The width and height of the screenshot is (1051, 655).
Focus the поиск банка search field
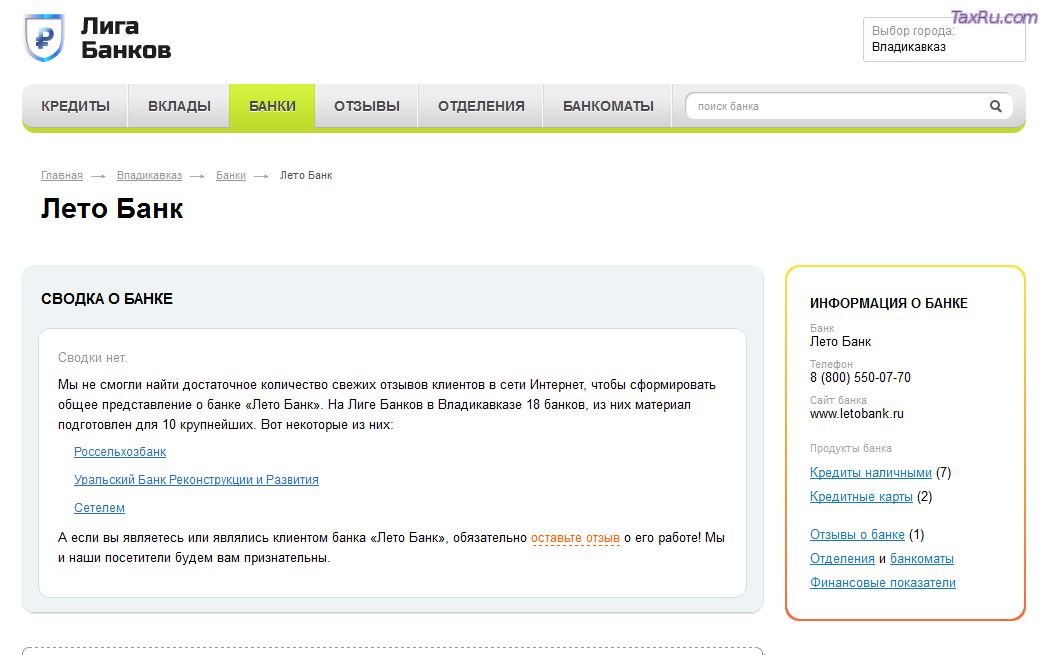(x=835, y=106)
